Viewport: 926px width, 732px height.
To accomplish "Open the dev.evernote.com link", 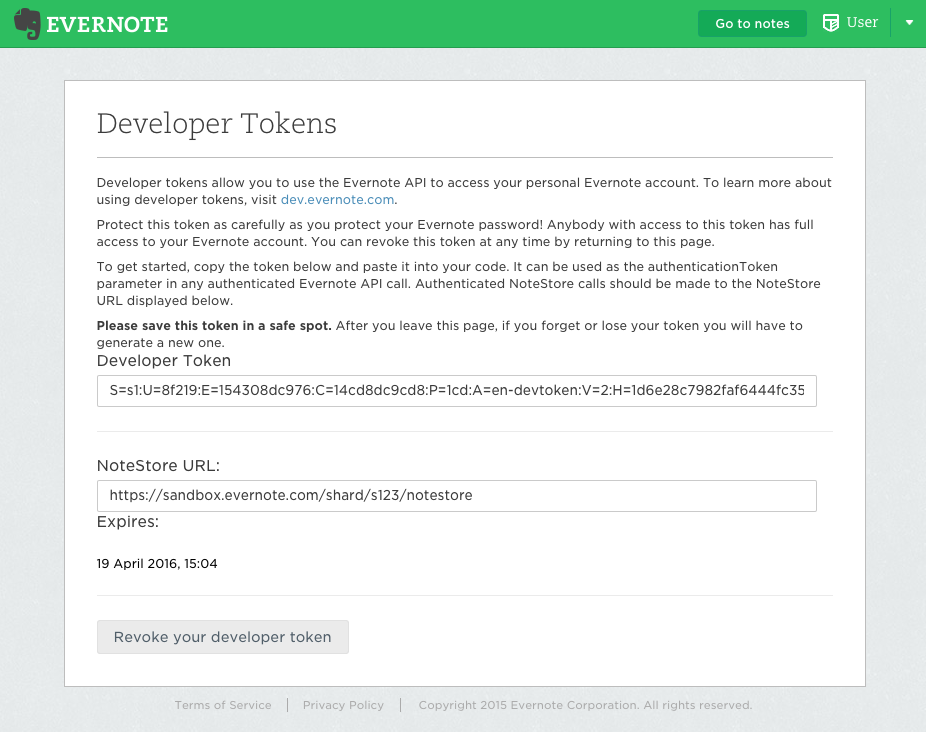I will 338,200.
